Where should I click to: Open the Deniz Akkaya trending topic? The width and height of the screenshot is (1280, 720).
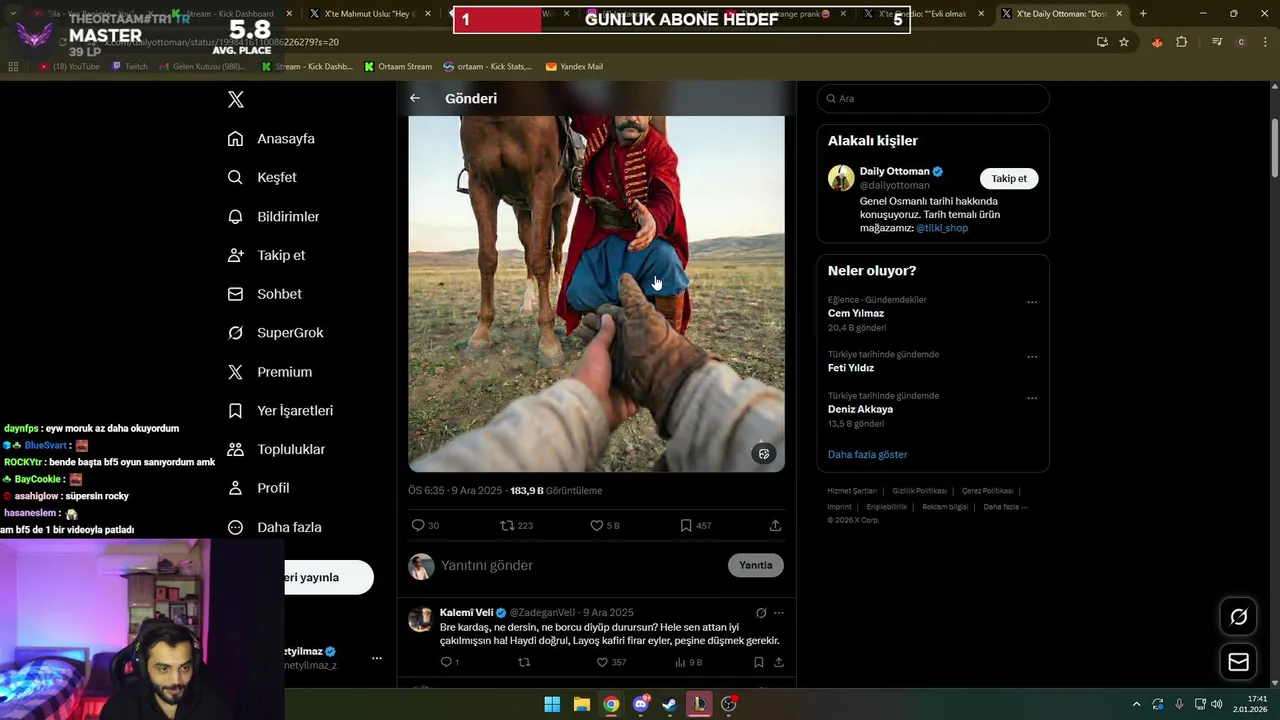860,409
